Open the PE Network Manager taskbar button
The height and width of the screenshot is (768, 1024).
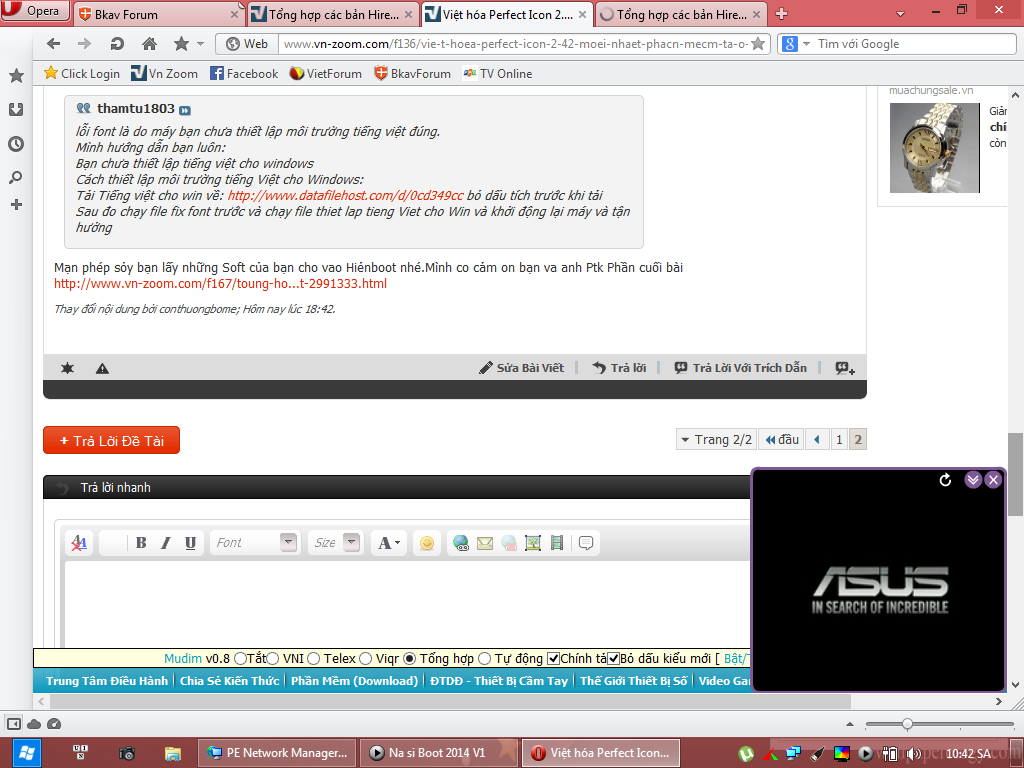pyautogui.click(x=277, y=753)
